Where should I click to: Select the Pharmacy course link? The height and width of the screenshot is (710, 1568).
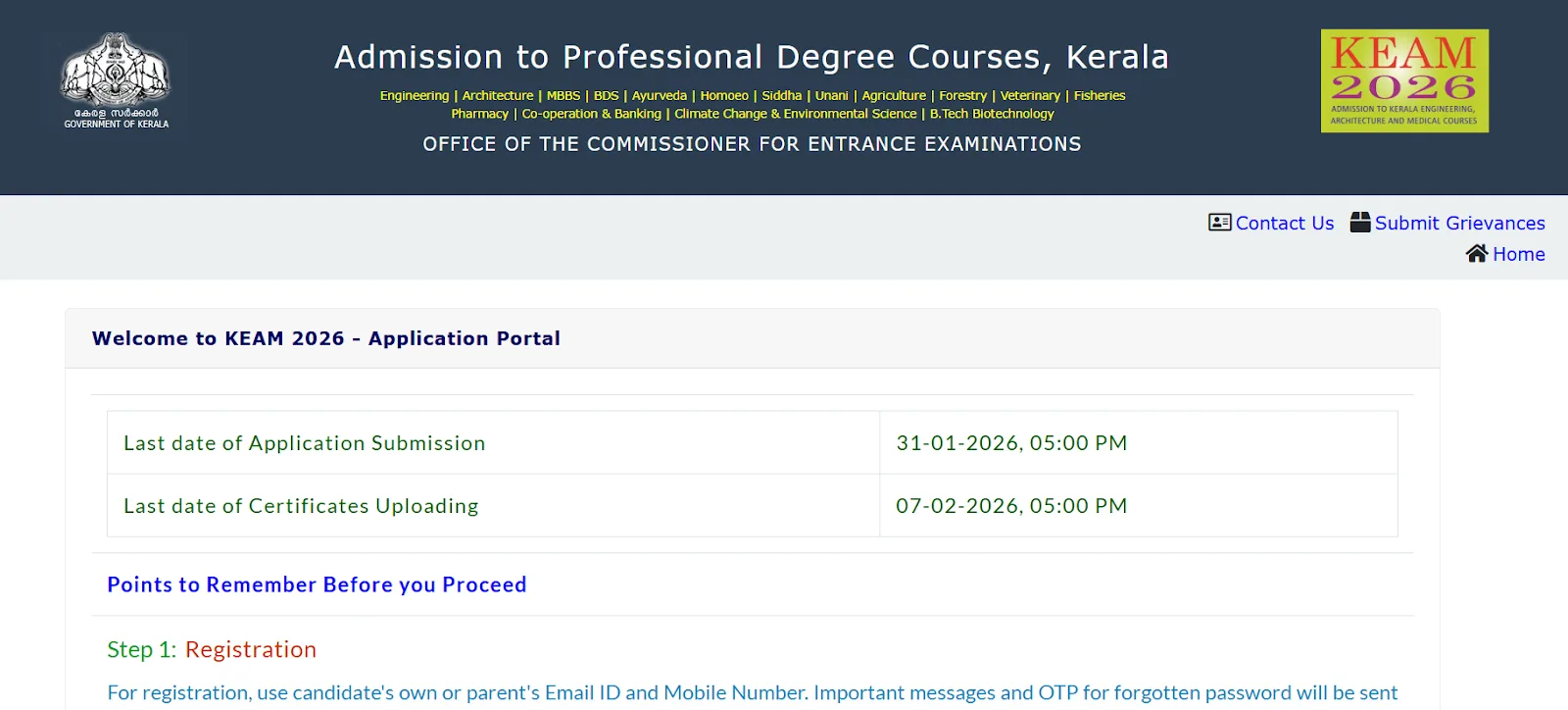click(x=479, y=113)
